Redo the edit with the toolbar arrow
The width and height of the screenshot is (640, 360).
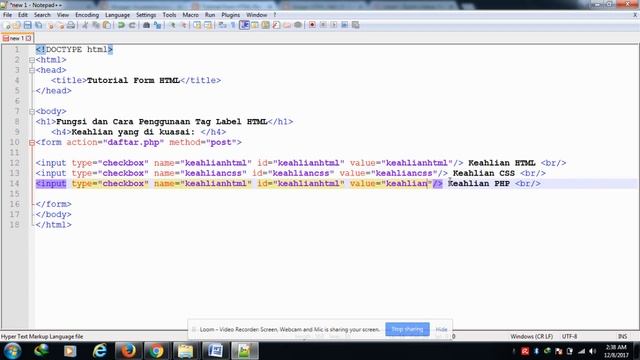[x=132, y=25]
